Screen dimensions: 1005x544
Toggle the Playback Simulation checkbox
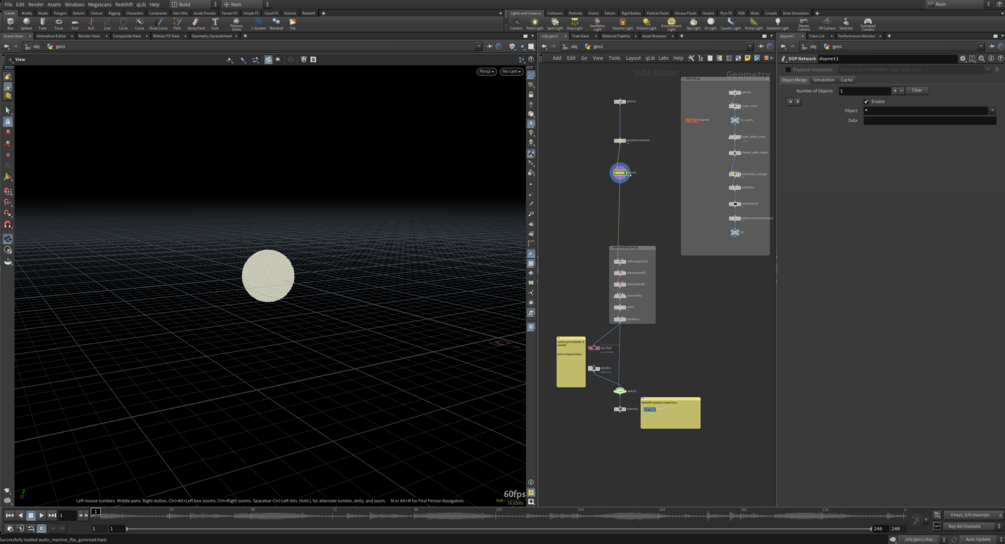[788, 70]
